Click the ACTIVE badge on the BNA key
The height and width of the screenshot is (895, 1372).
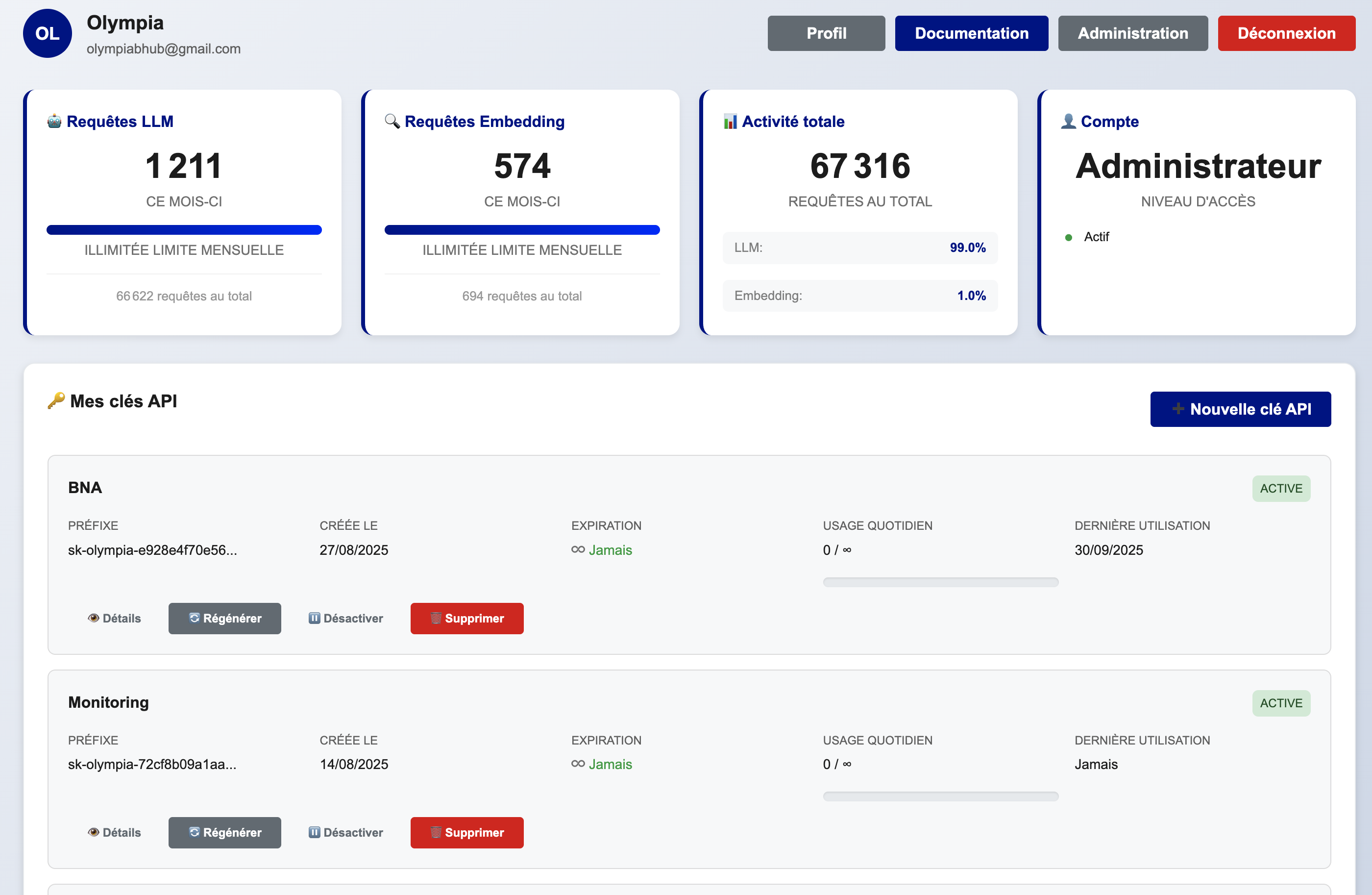click(x=1280, y=489)
